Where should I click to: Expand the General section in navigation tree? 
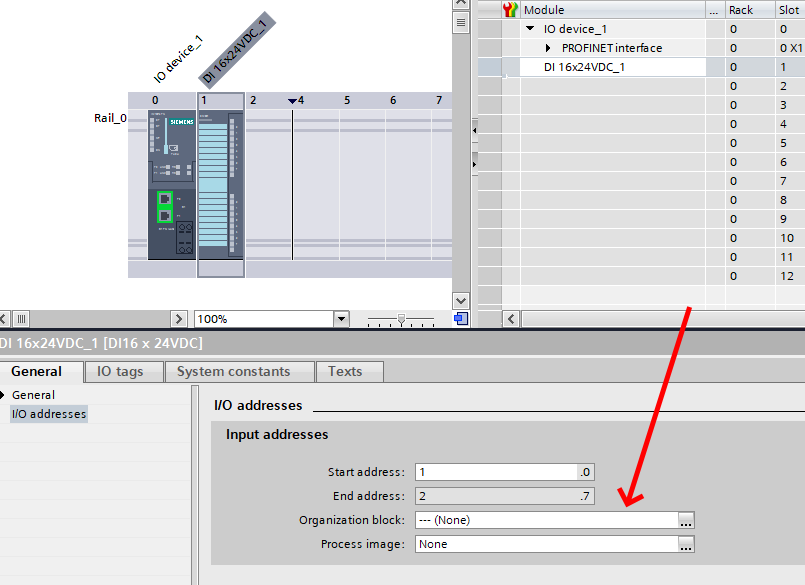point(3,395)
